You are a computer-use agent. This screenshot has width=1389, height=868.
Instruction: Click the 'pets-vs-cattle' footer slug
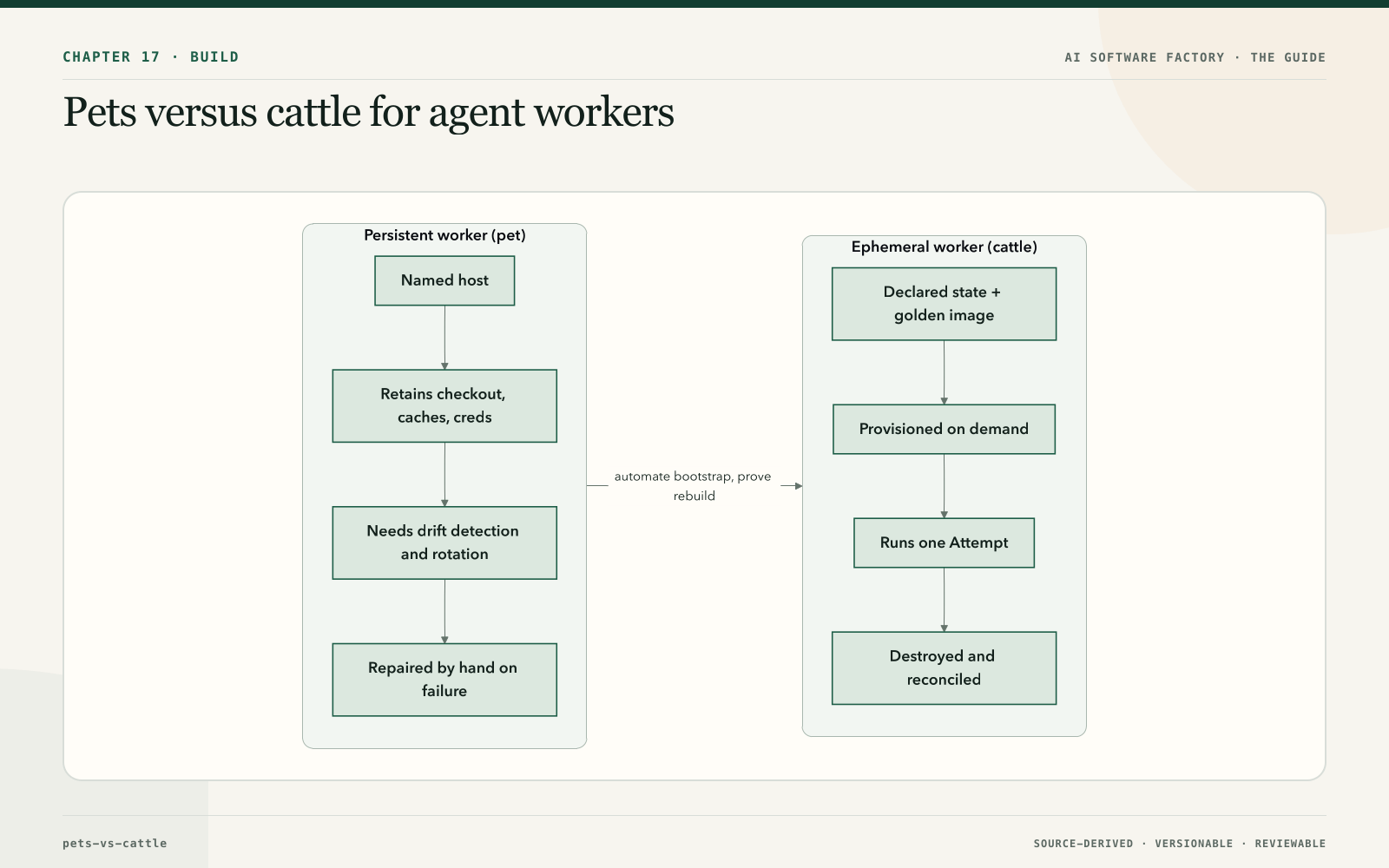115,843
